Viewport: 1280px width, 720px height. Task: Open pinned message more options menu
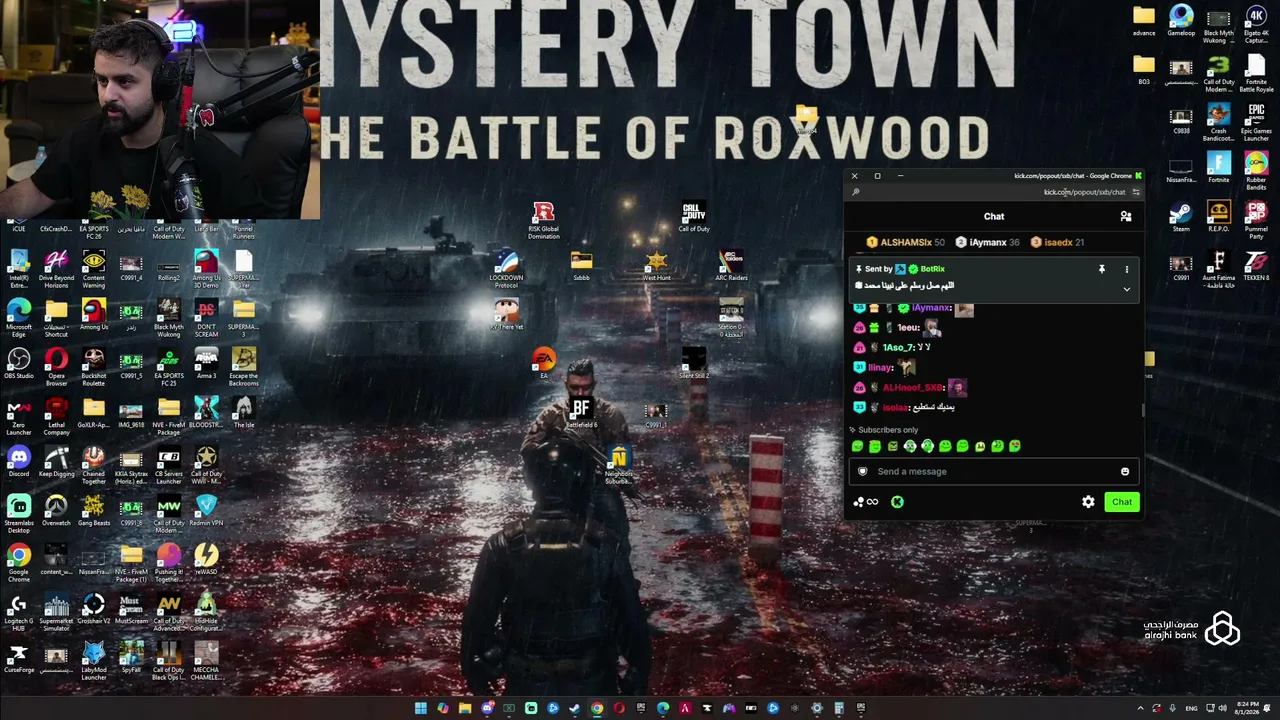tap(1126, 269)
